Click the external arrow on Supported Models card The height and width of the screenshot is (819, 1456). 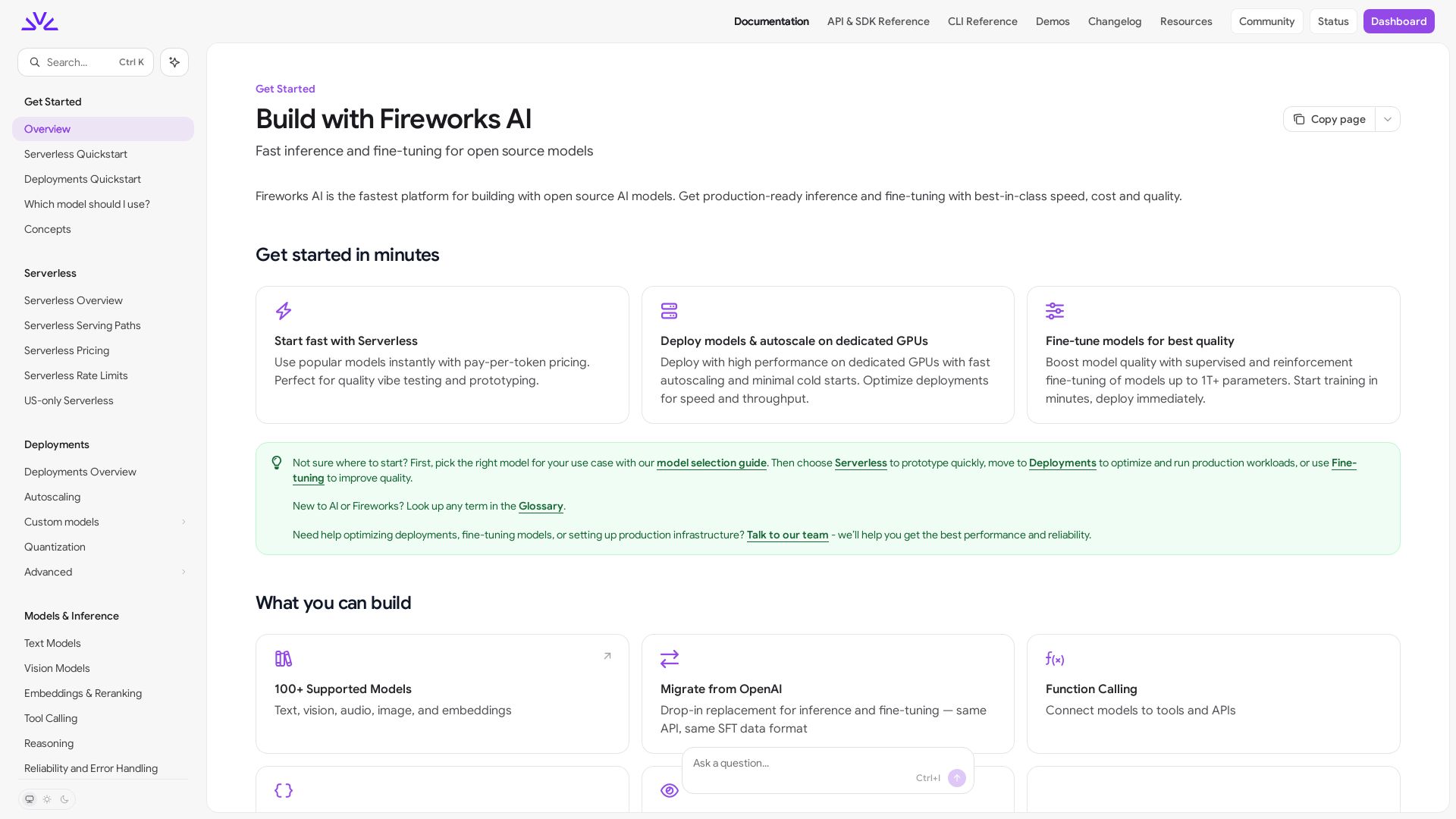(x=607, y=656)
